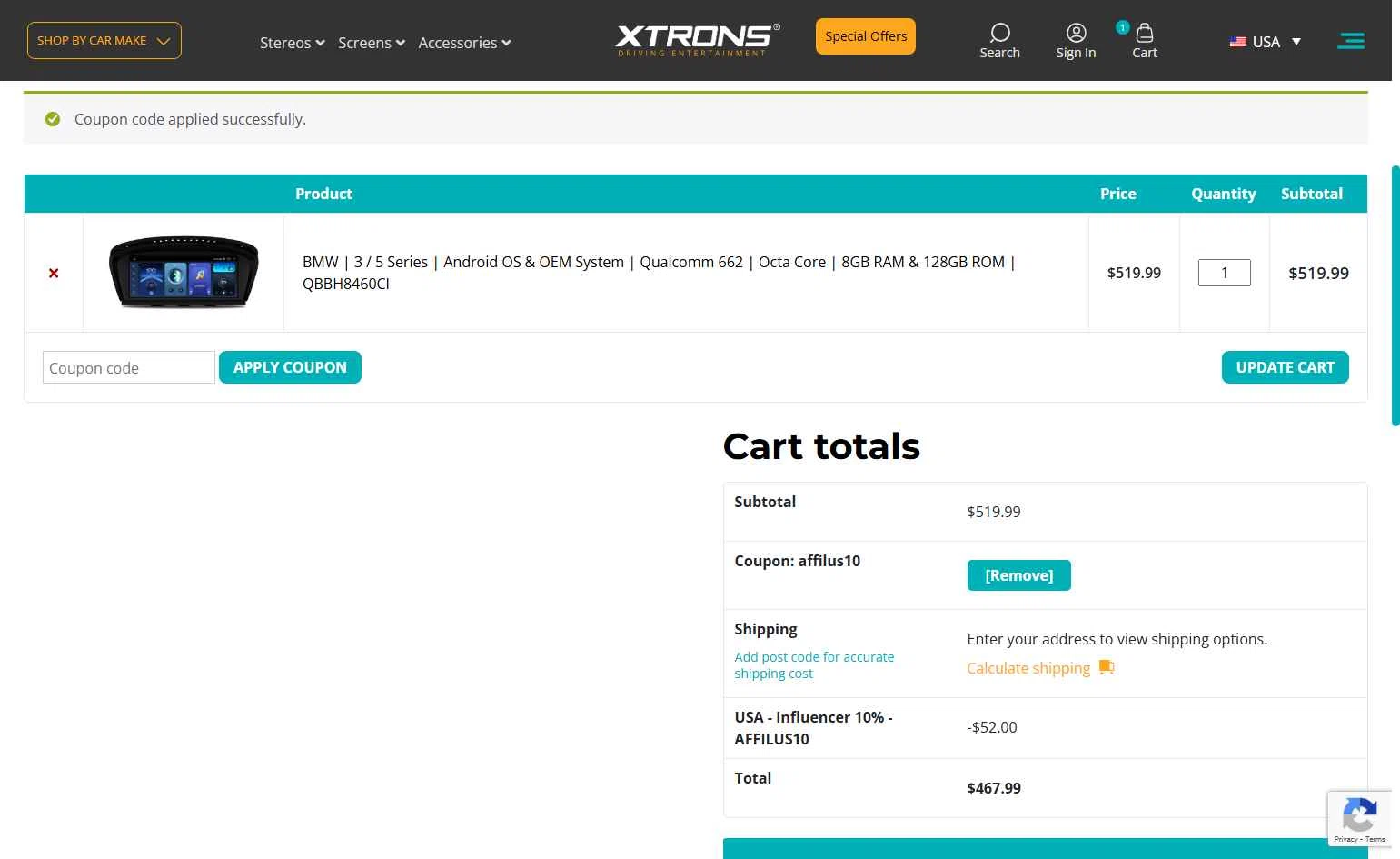Click the reCAPTCHA badge

pos(1359,819)
